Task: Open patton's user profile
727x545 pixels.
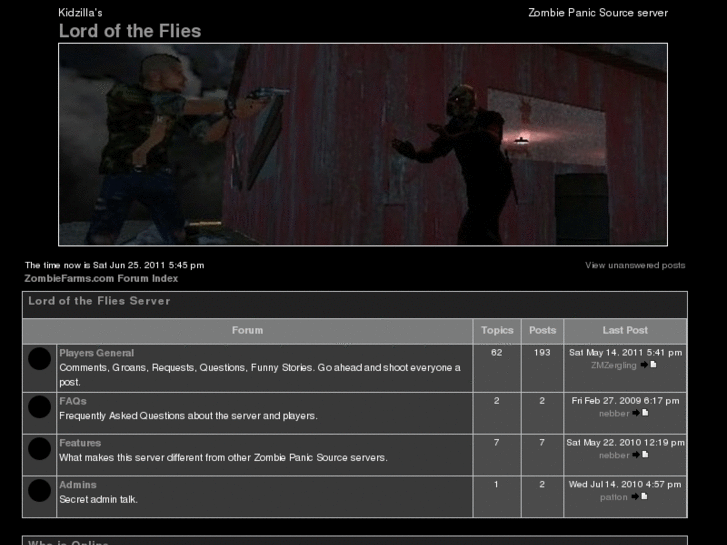Action: pyautogui.click(x=613, y=497)
